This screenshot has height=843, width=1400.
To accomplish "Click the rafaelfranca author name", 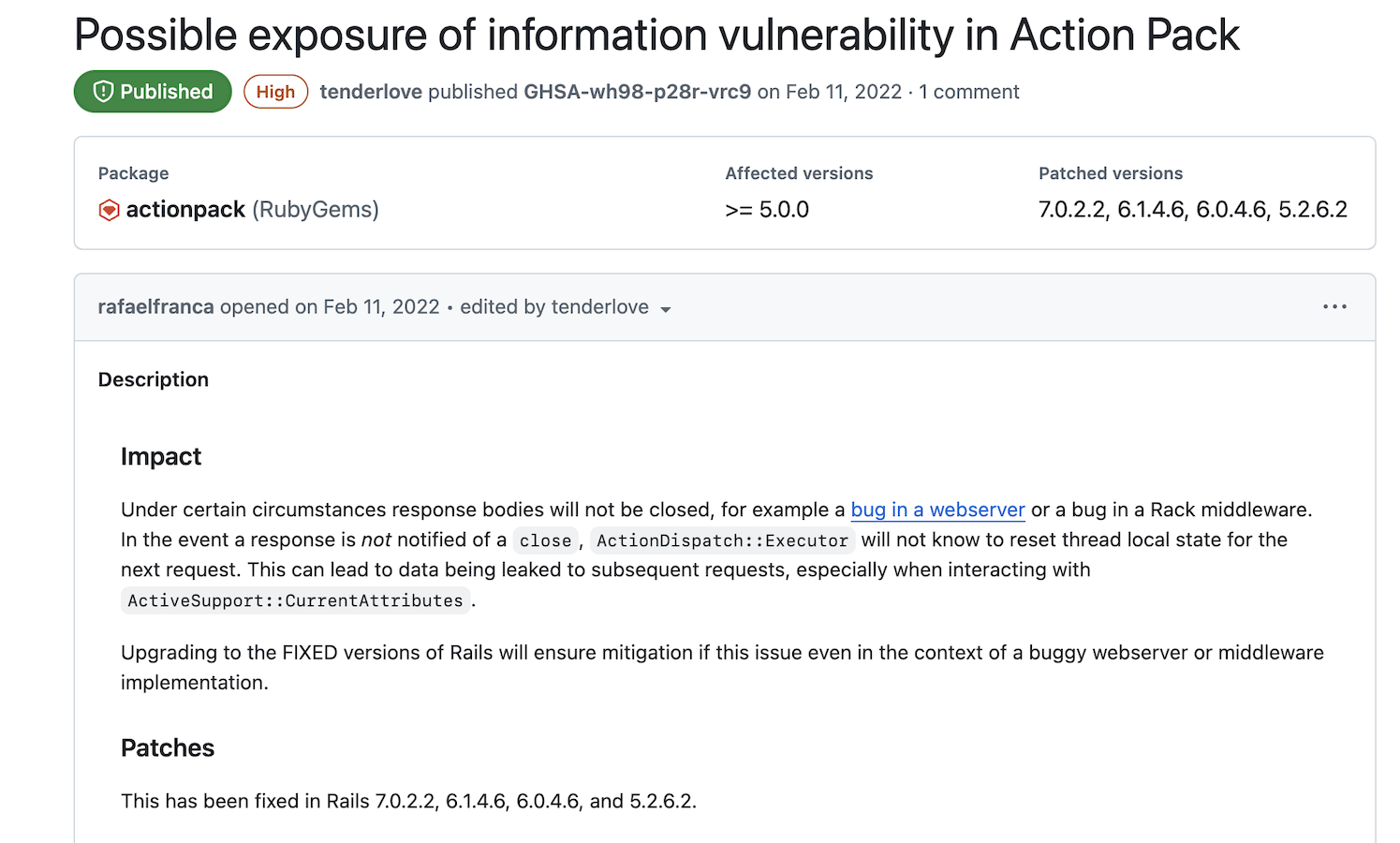I will (155, 307).
